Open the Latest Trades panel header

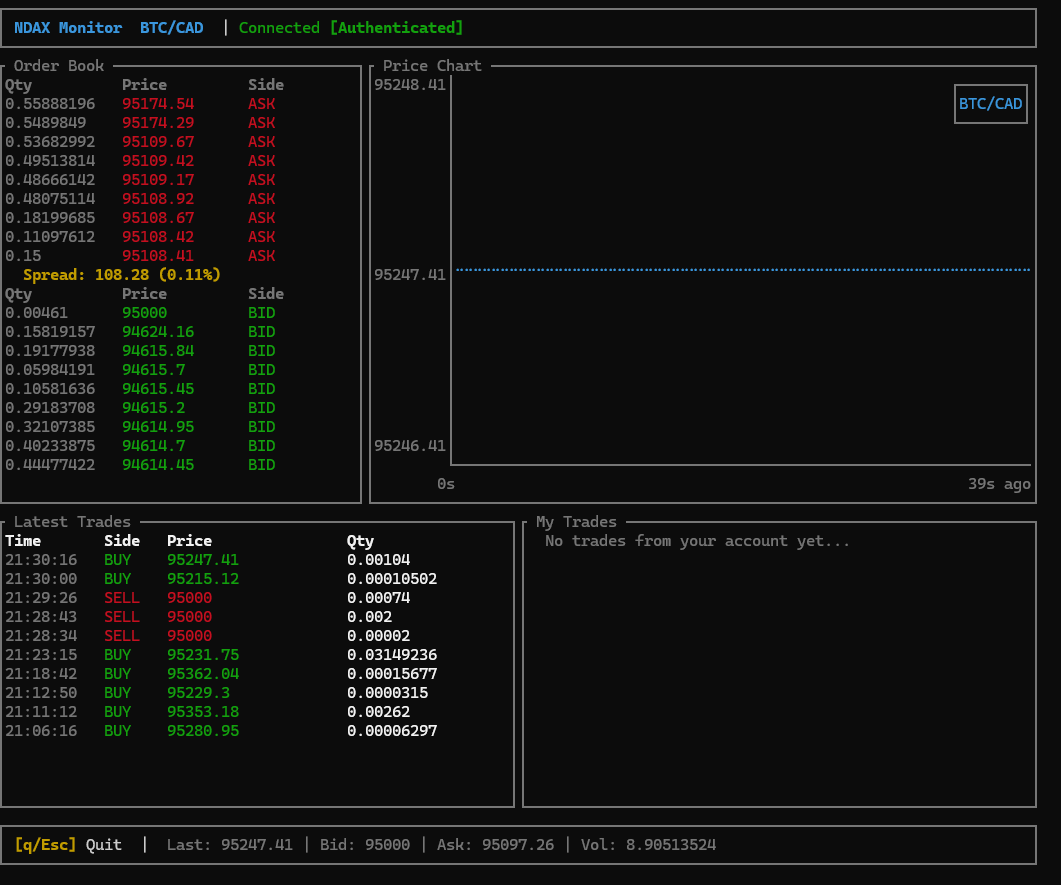coord(72,521)
